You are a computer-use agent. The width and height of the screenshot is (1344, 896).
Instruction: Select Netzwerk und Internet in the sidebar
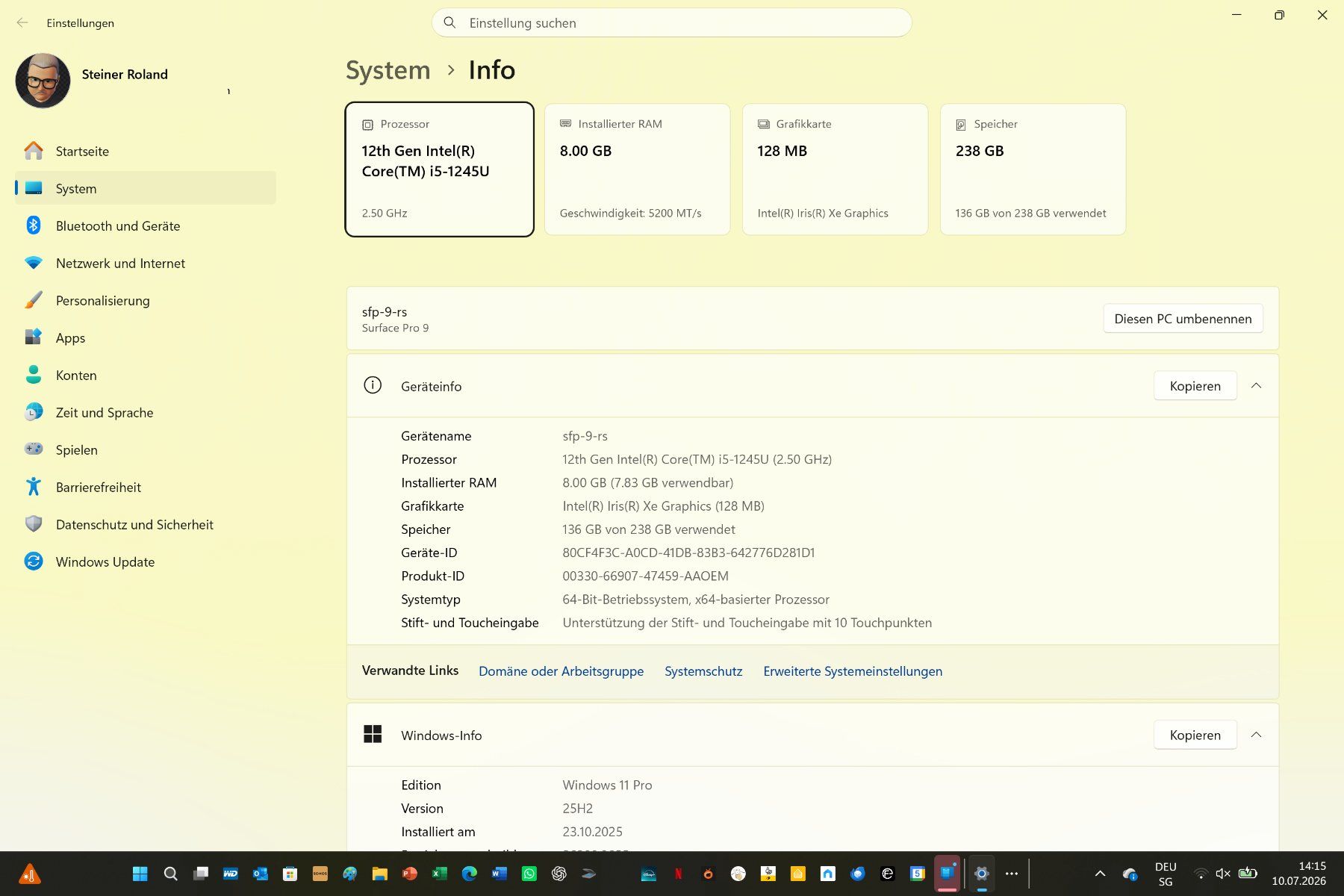coord(146,263)
